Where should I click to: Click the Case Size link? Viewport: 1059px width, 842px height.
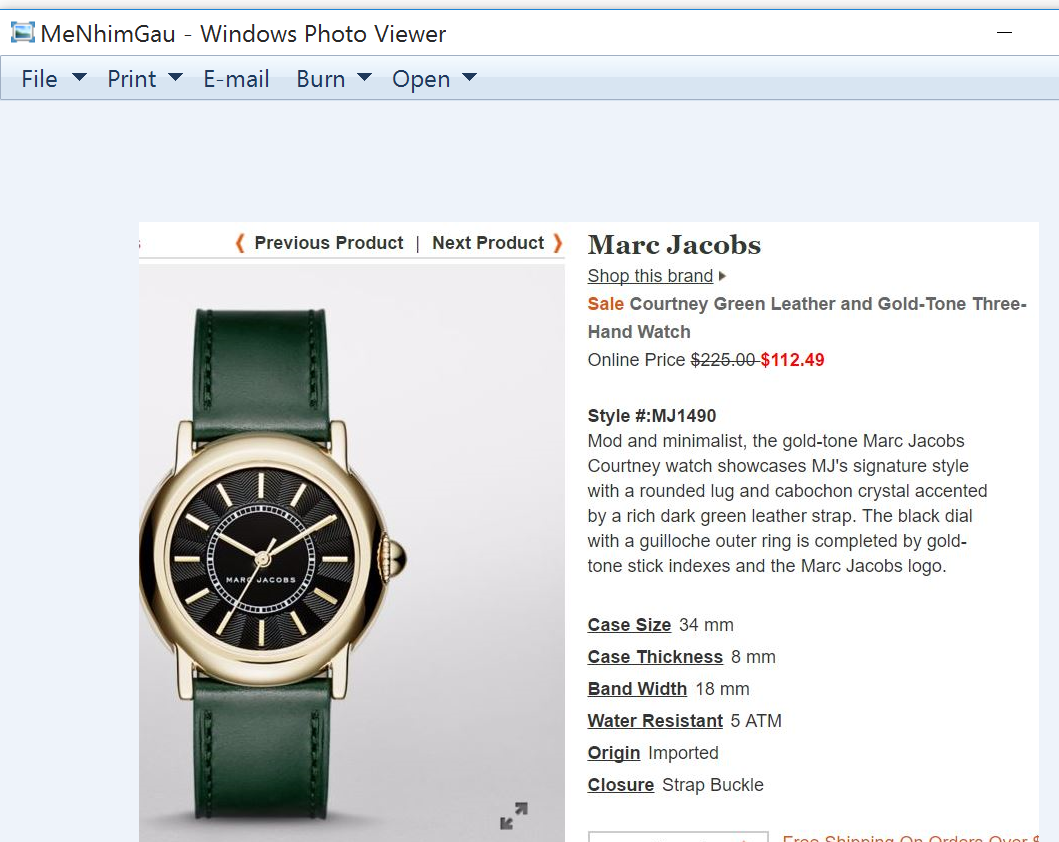[x=629, y=625]
